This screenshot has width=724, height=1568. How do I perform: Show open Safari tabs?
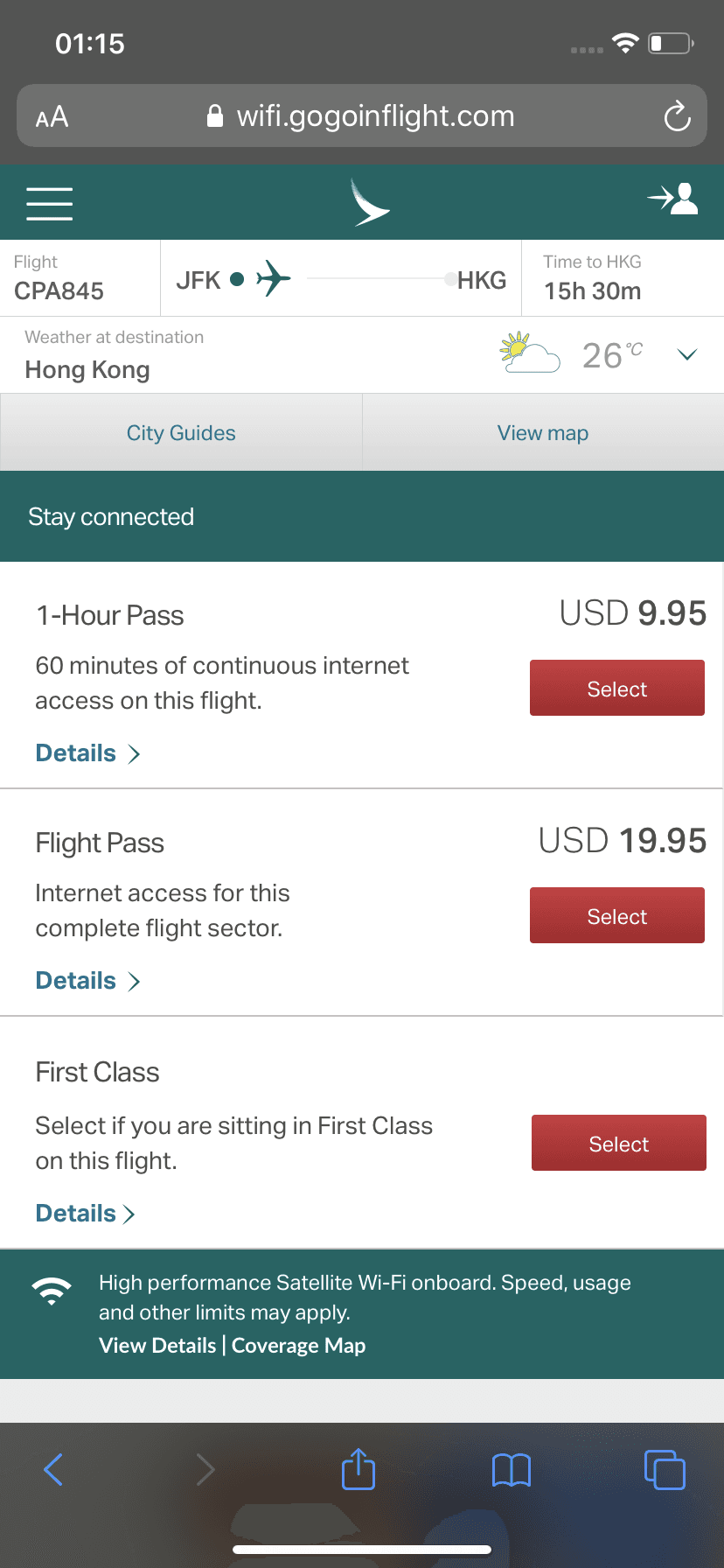665,1470
